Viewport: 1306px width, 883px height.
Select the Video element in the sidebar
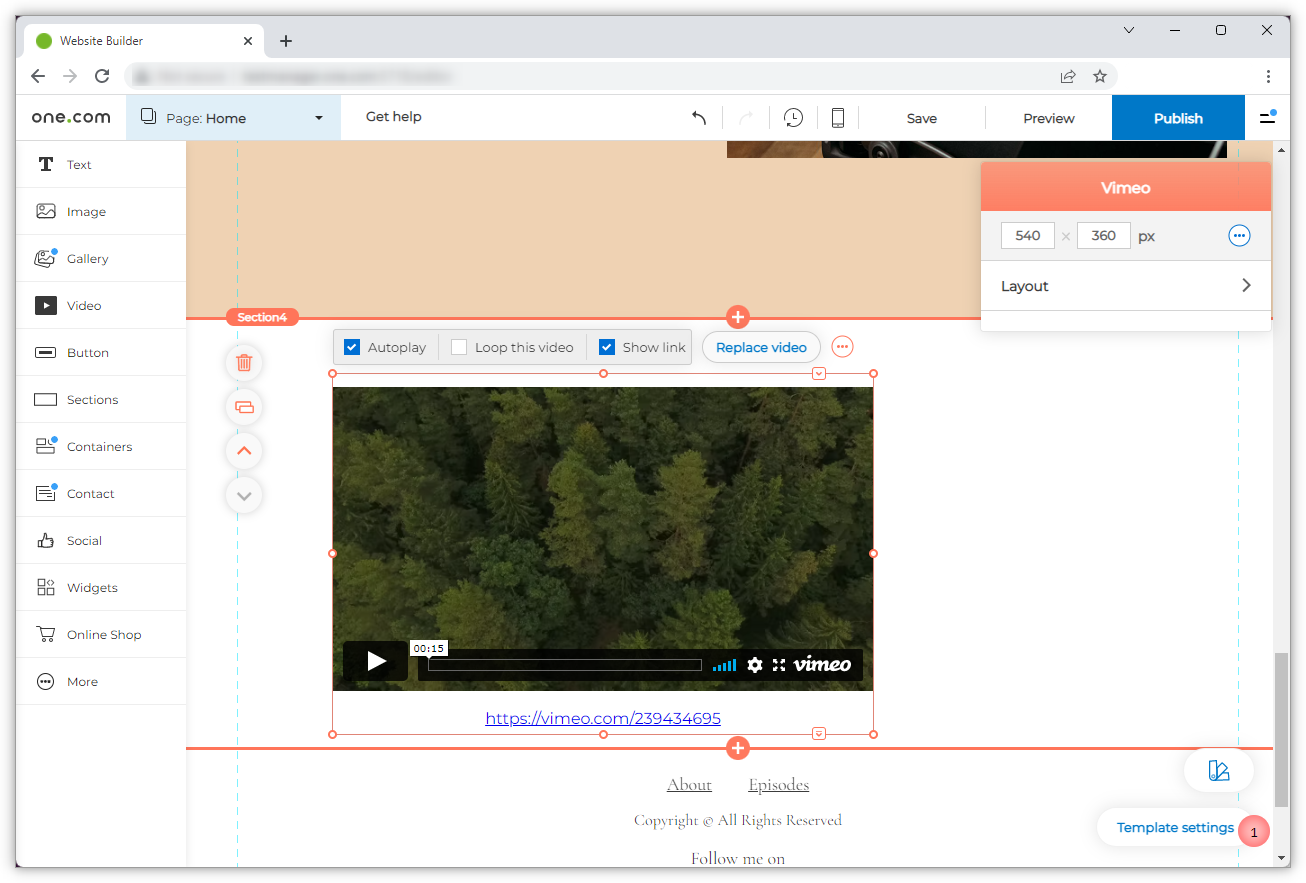[x=84, y=305]
